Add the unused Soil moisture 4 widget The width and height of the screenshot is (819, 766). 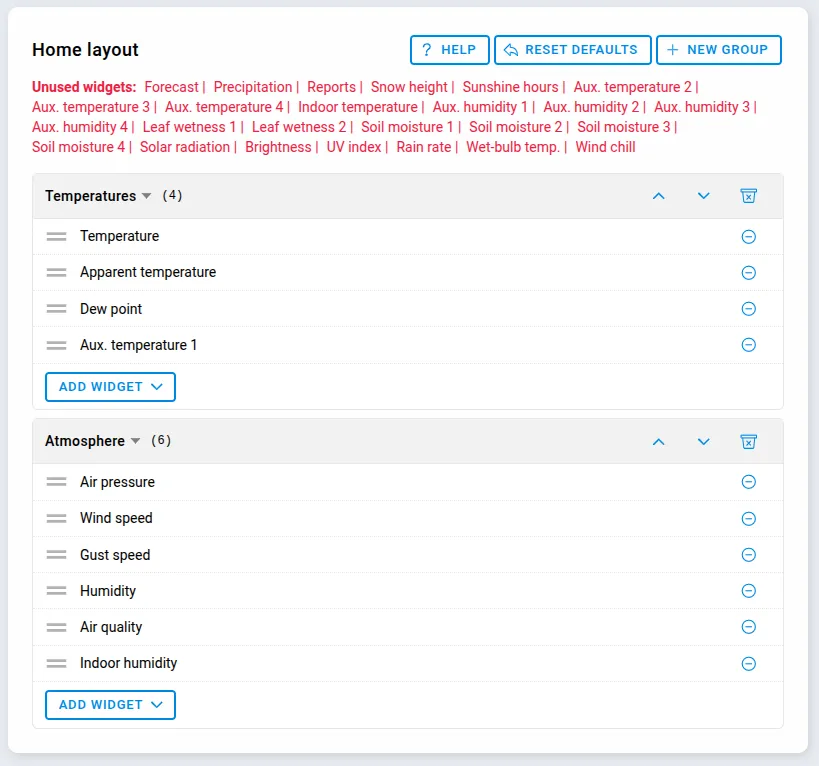[x=78, y=147]
